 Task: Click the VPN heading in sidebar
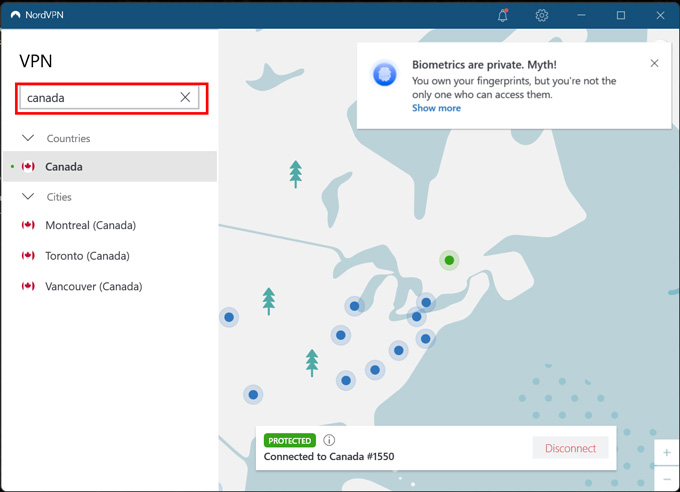(x=36, y=61)
